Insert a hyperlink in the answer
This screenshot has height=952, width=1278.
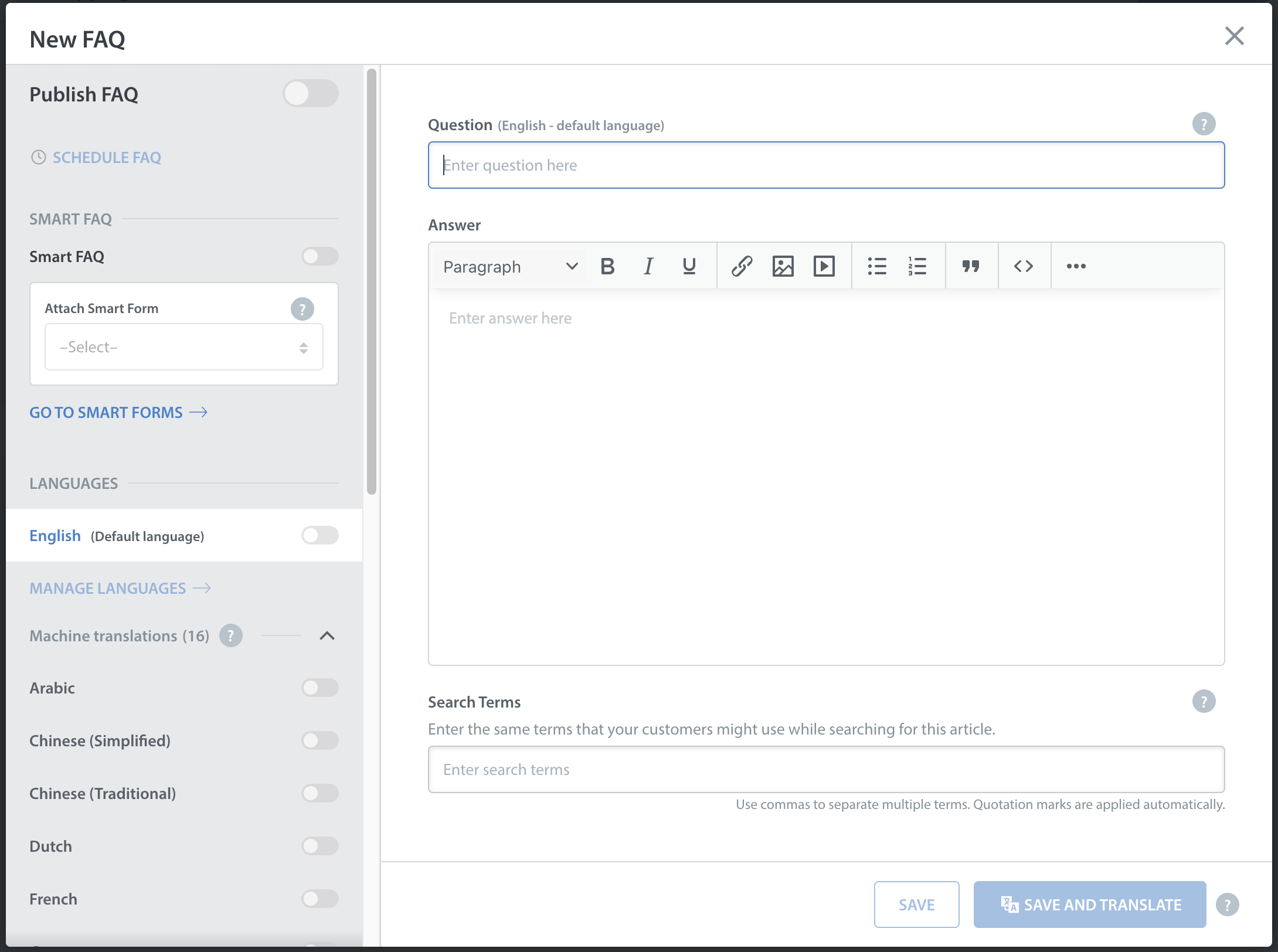click(x=742, y=266)
